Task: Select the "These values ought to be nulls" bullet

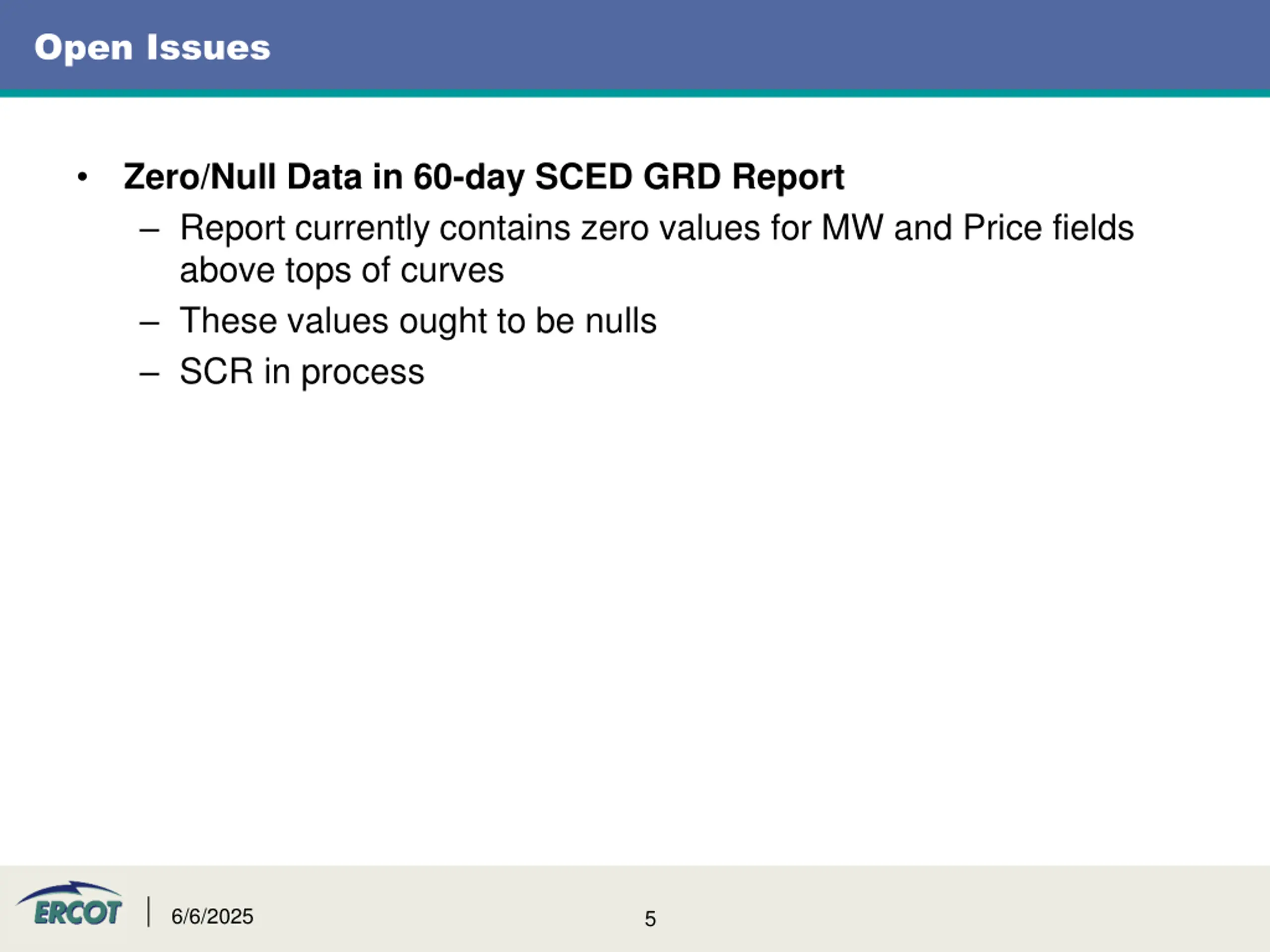Action: pyautogui.click(x=418, y=321)
